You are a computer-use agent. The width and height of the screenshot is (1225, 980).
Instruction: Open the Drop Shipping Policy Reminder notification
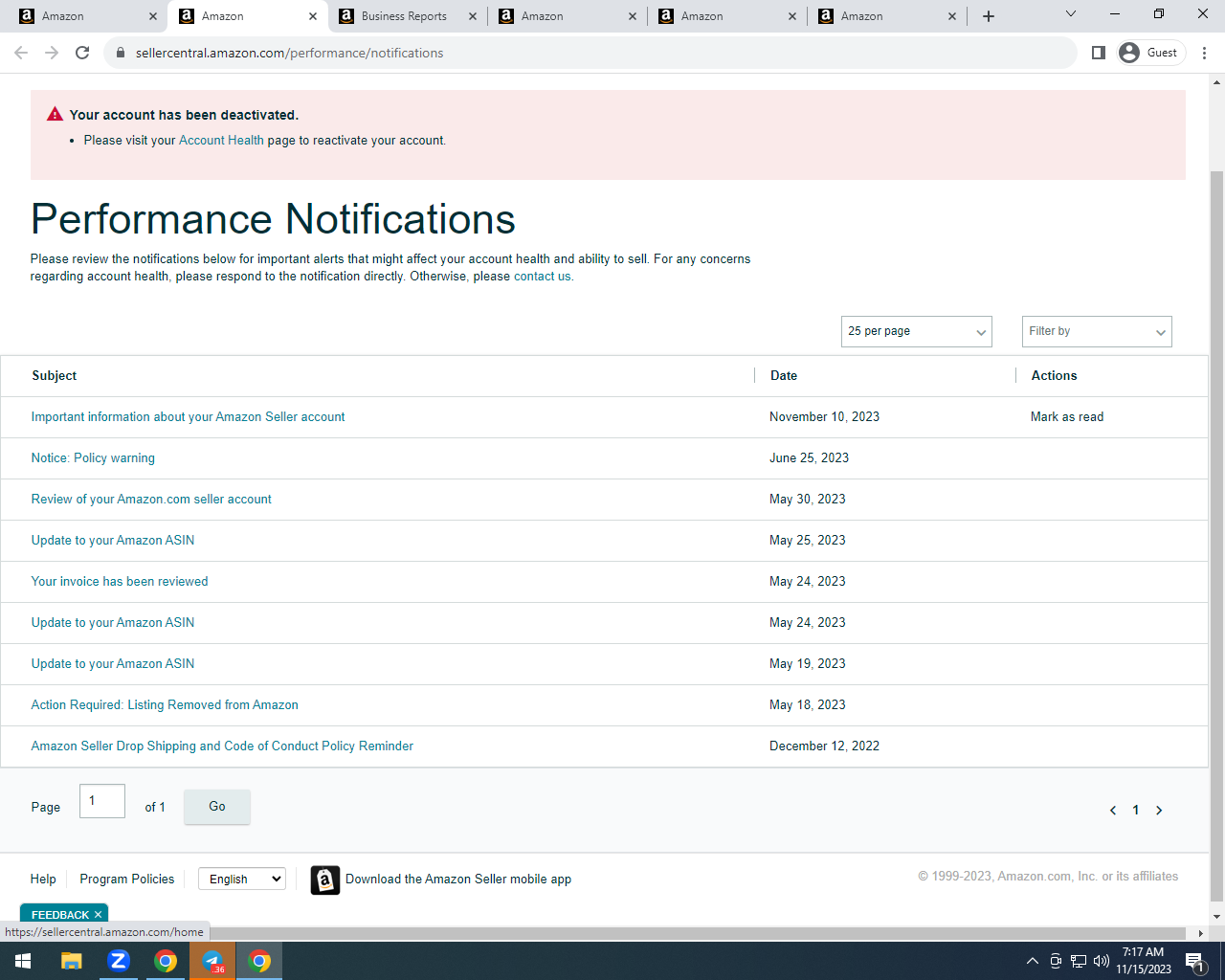pyautogui.click(x=222, y=746)
